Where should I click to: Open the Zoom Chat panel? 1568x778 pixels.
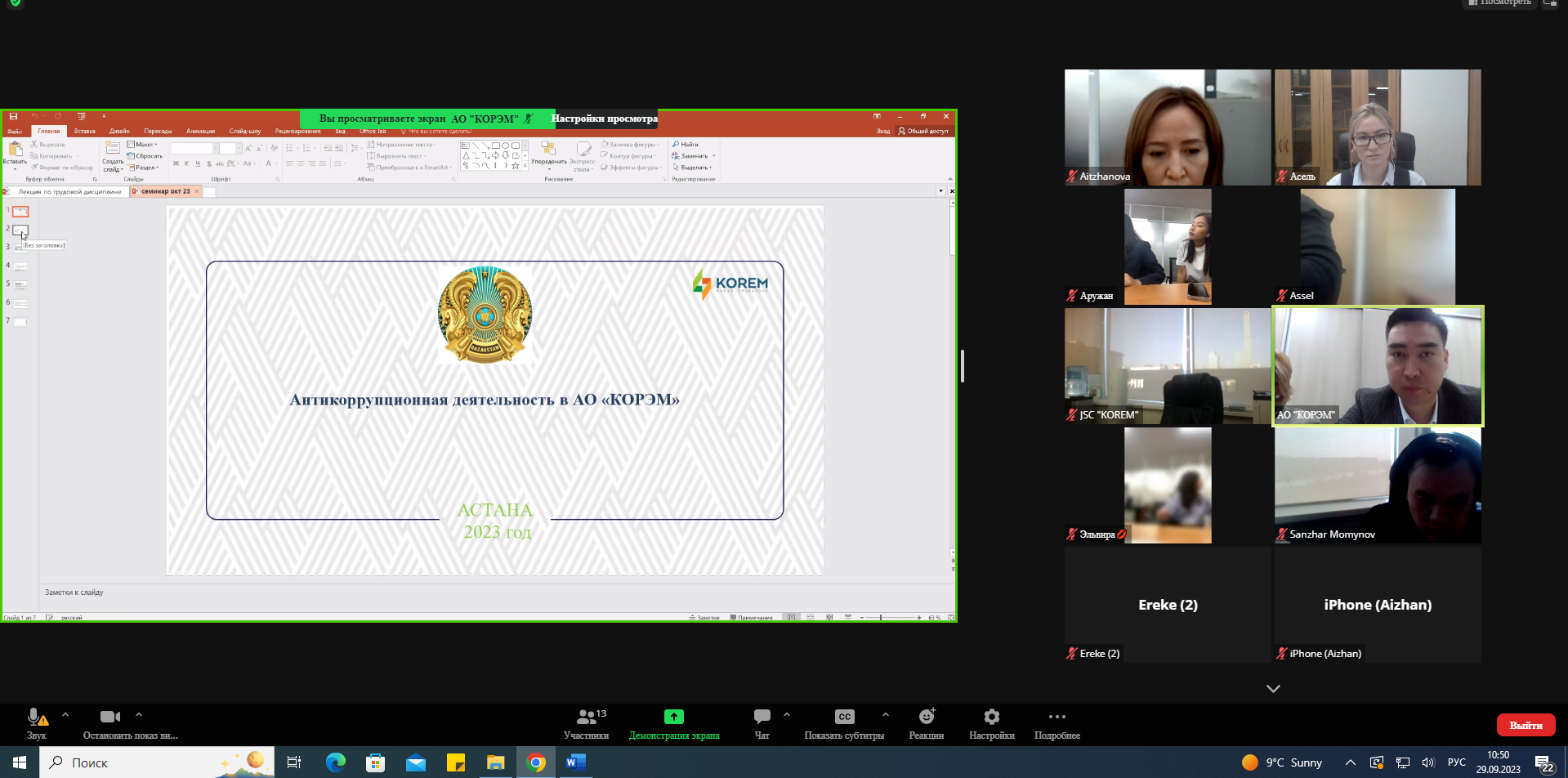(762, 724)
